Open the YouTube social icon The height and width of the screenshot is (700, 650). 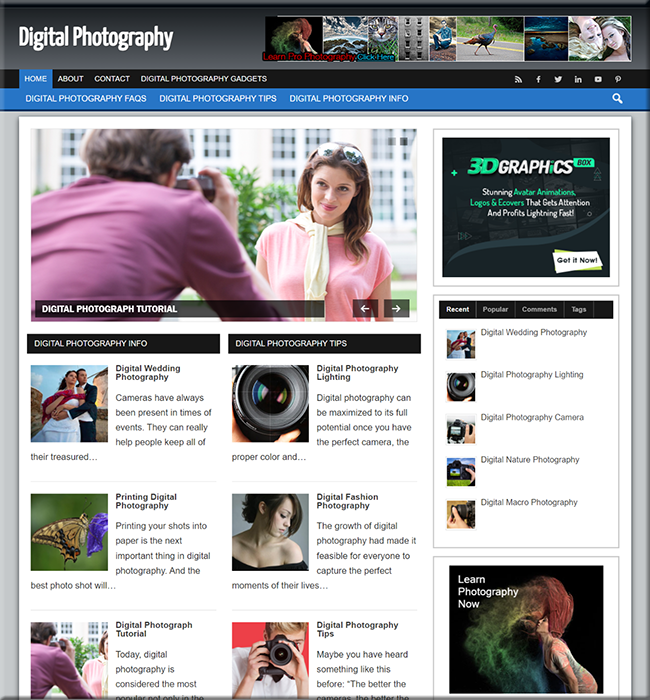[598, 79]
